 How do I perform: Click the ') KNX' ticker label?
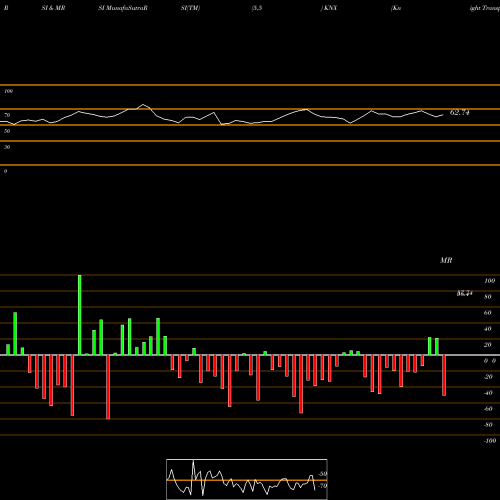click(329, 8)
